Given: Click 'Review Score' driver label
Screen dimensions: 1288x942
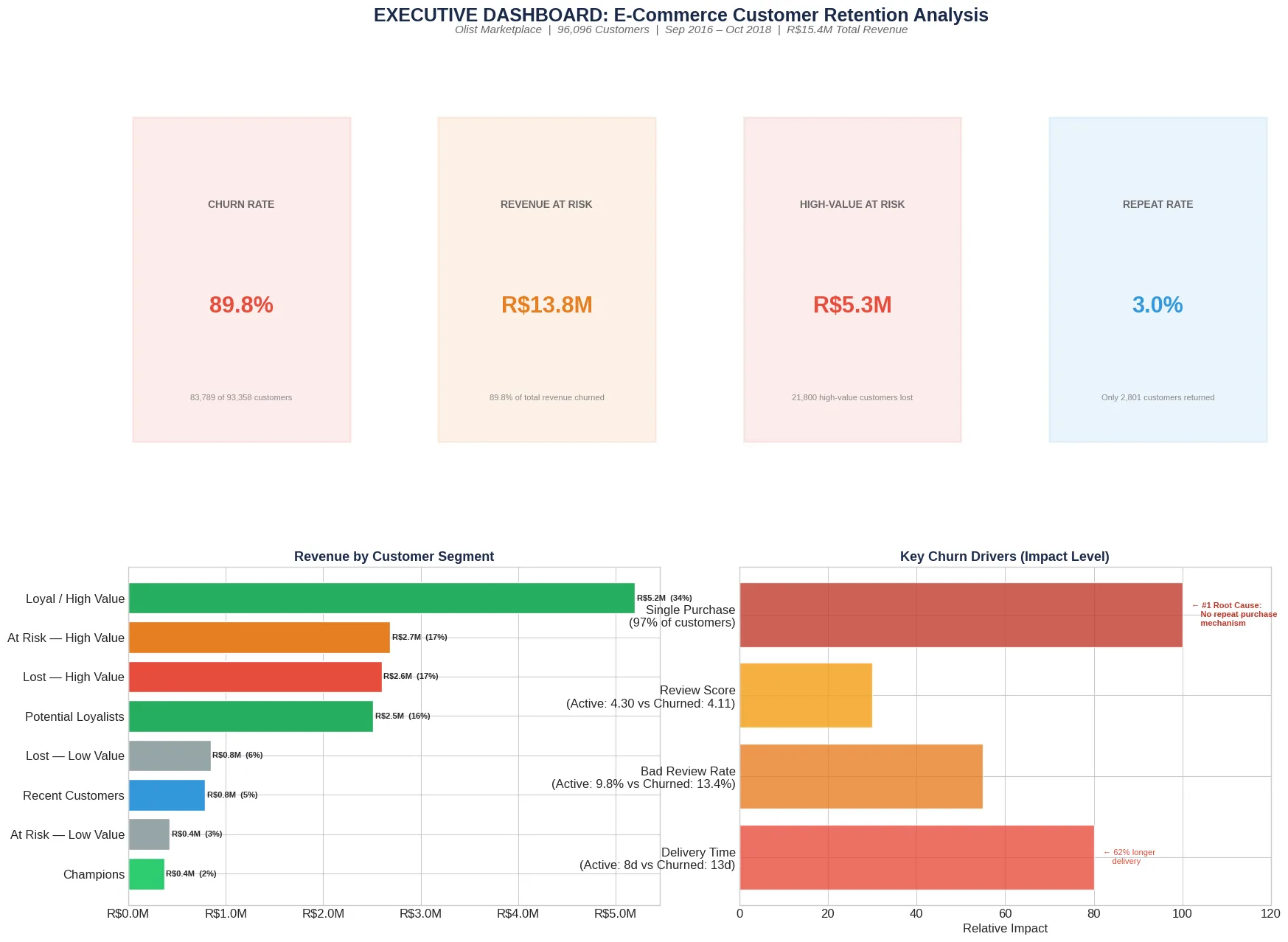Looking at the screenshot, I should [x=651, y=697].
